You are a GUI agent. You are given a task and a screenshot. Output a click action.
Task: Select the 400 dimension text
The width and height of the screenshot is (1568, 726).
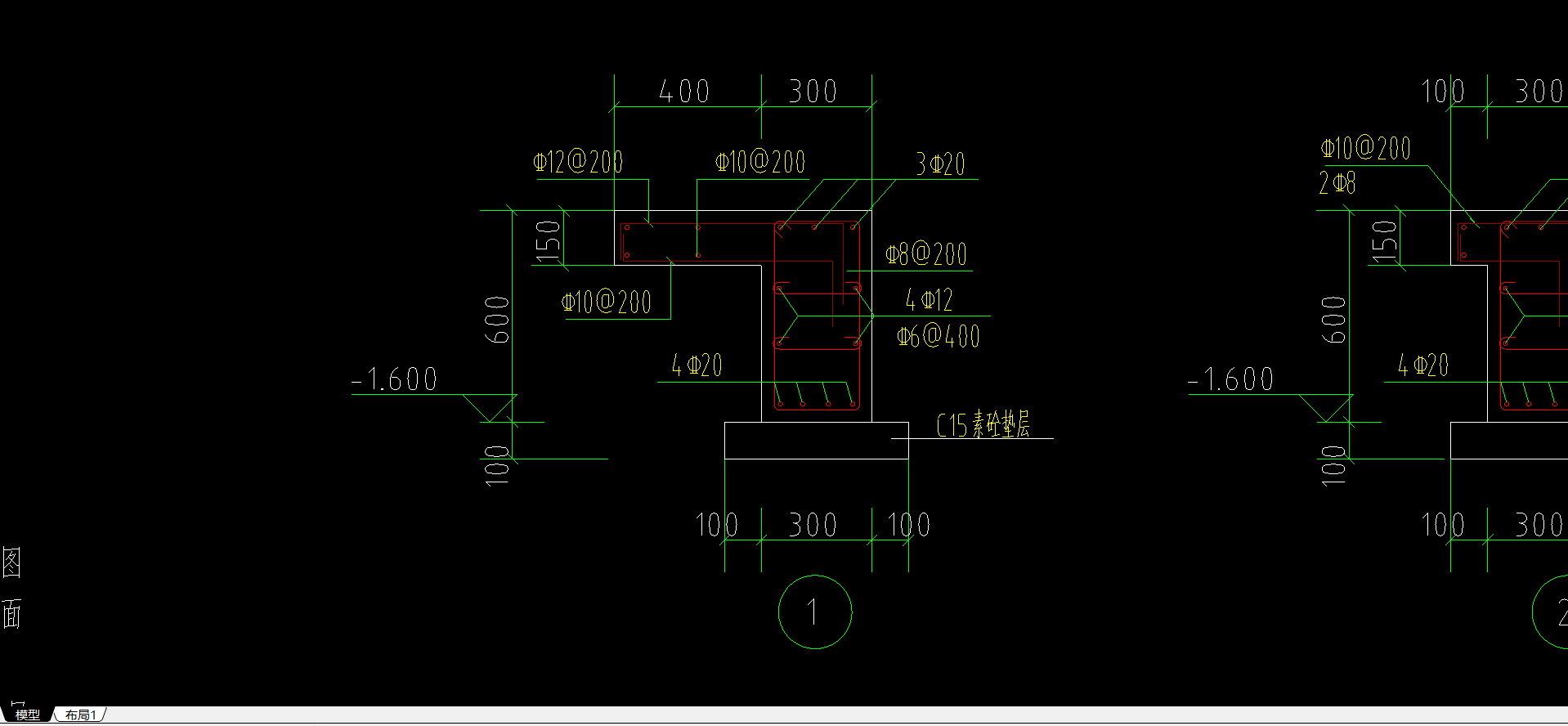(684, 91)
